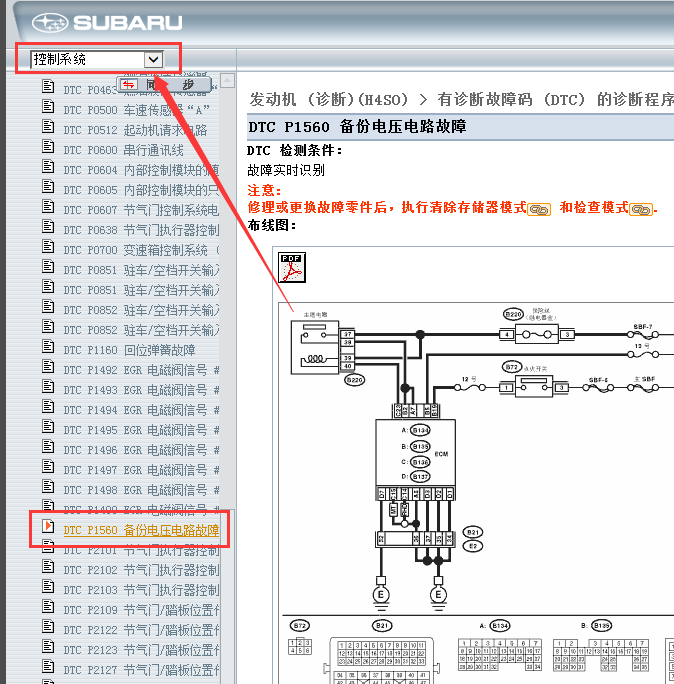The image size is (674, 684).
Task: Click link icon after 清除存储器模式
Action: [539, 210]
